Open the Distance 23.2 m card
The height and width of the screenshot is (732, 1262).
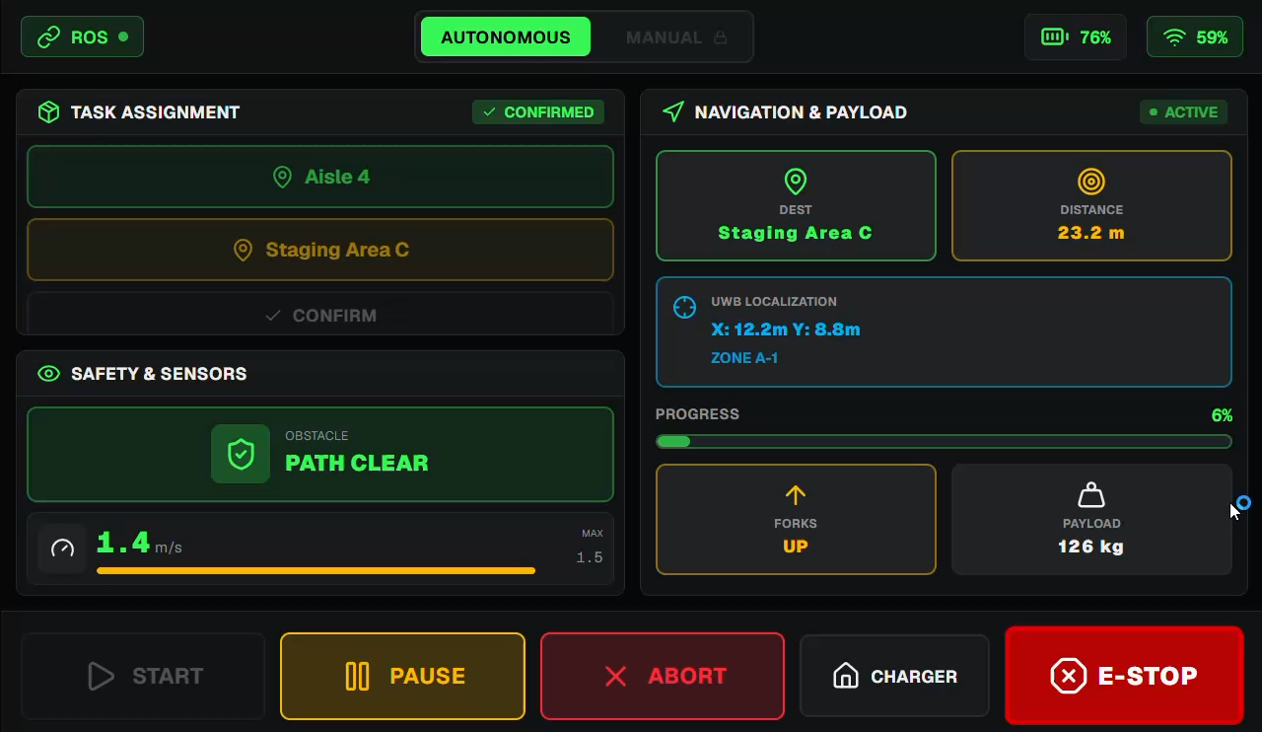[1091, 206]
